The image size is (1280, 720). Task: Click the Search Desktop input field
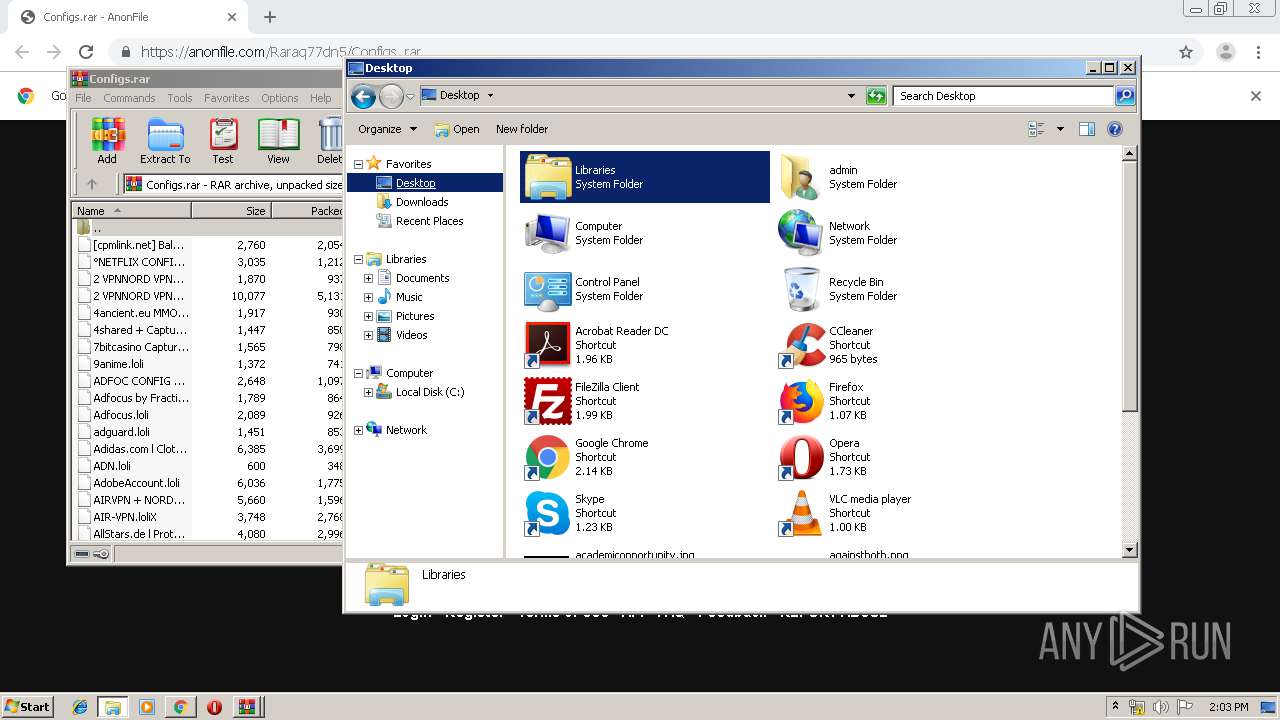1002,96
